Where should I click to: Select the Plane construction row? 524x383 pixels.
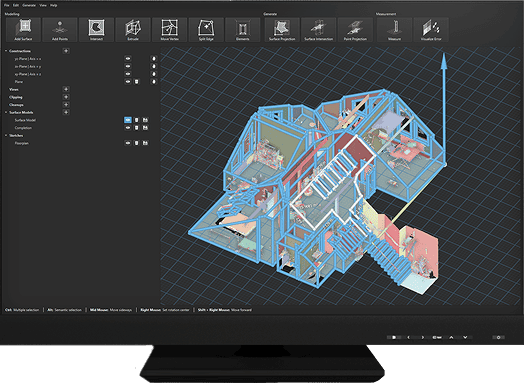19,82
